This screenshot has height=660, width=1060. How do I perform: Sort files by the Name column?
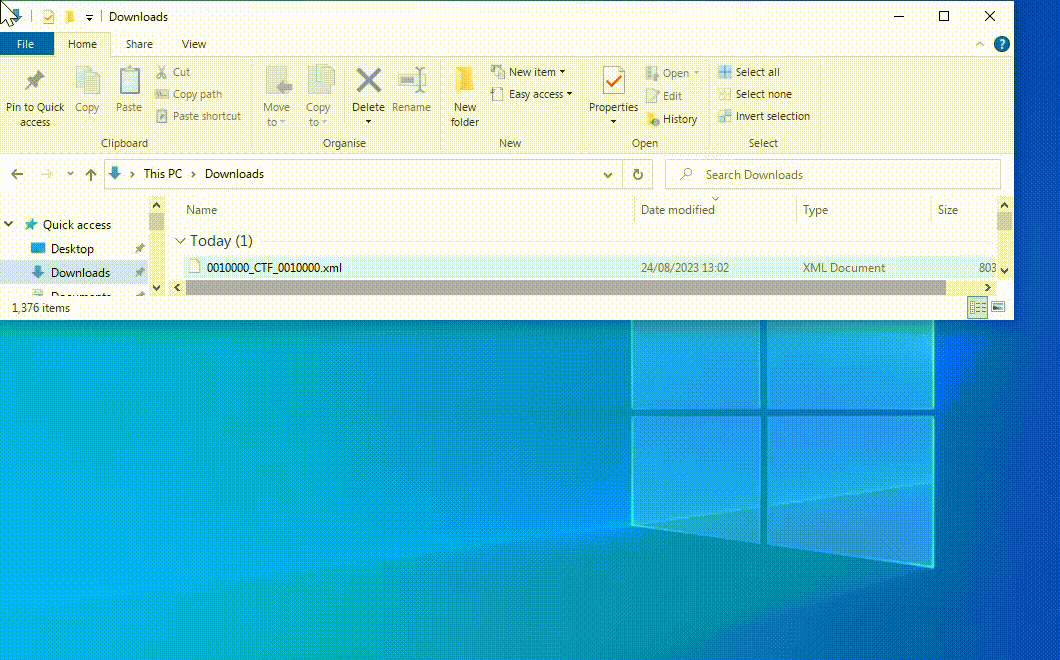pyautogui.click(x=201, y=210)
